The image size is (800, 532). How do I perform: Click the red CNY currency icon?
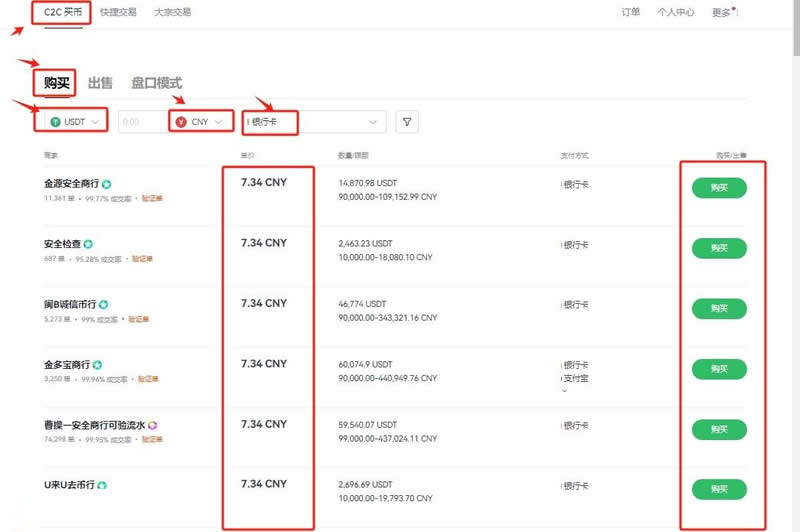tap(181, 122)
